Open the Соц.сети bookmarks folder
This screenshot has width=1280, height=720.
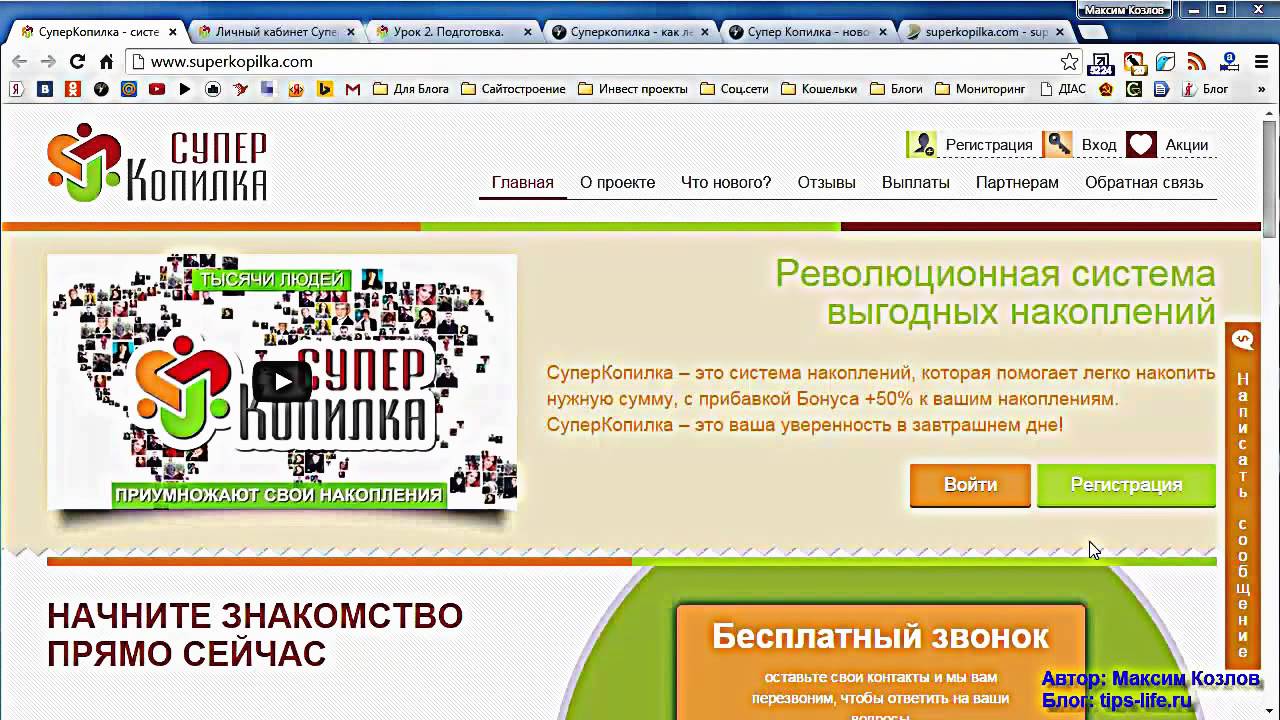pyautogui.click(x=734, y=89)
